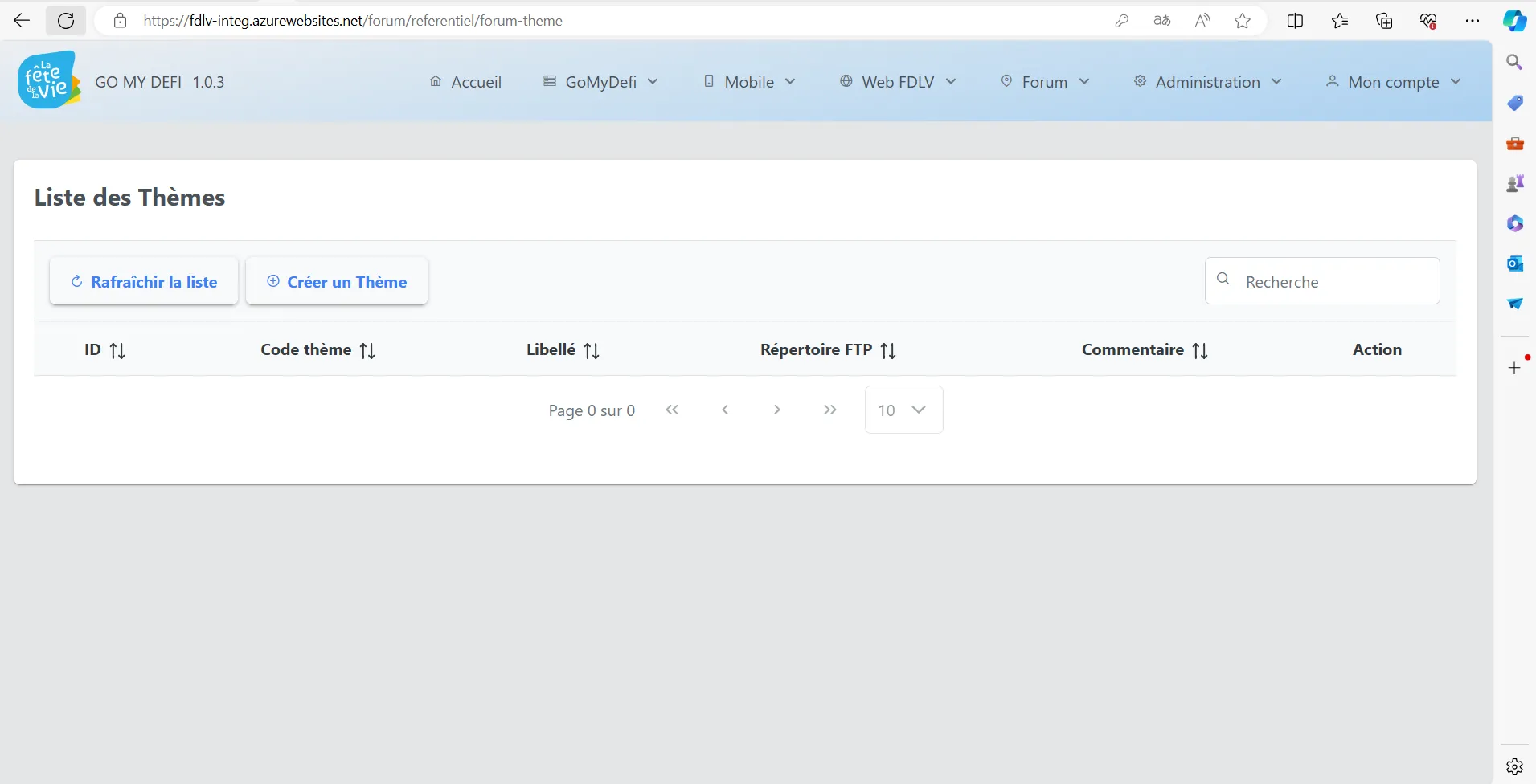The width and height of the screenshot is (1536, 784).
Task: Open the Copilot sidebar icon
Action: point(1514,21)
